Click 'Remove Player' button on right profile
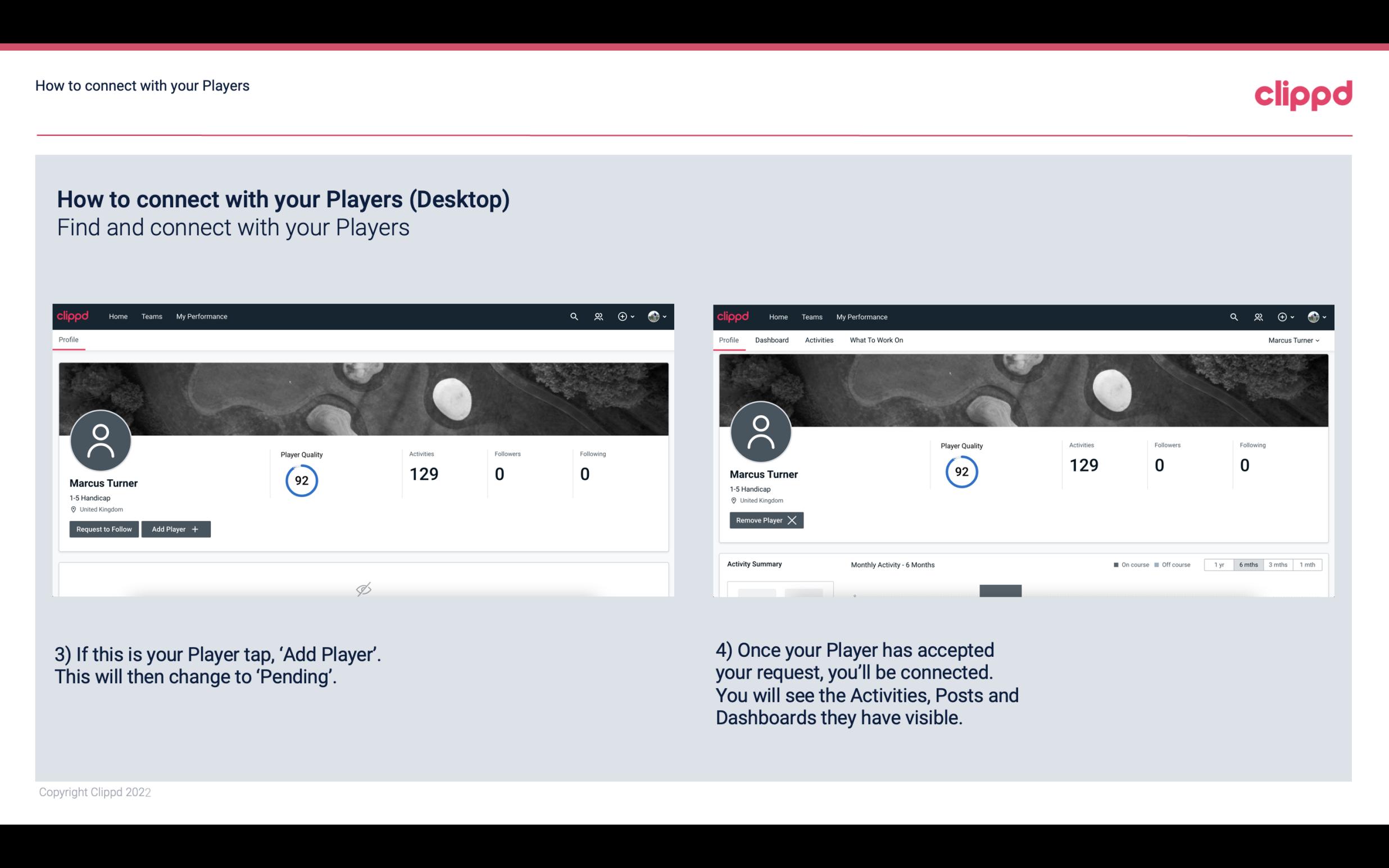The width and height of the screenshot is (1389, 868). (765, 520)
